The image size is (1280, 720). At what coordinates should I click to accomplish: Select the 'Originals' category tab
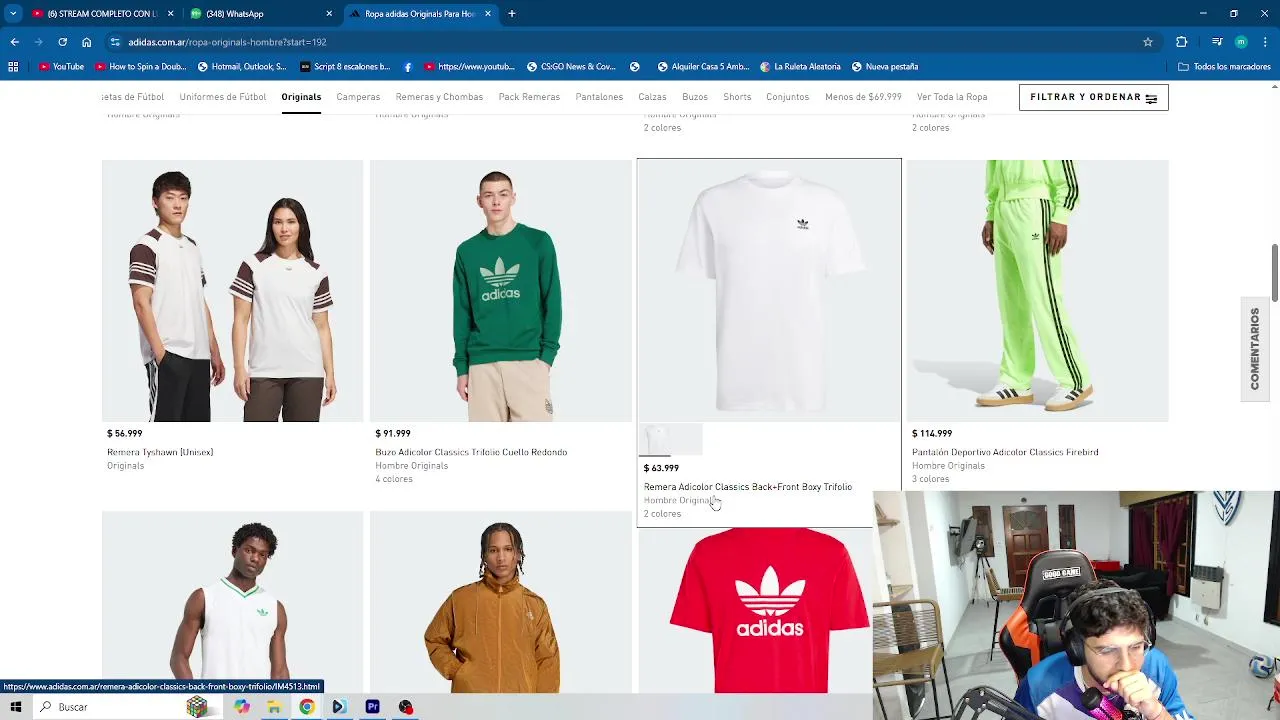(301, 97)
